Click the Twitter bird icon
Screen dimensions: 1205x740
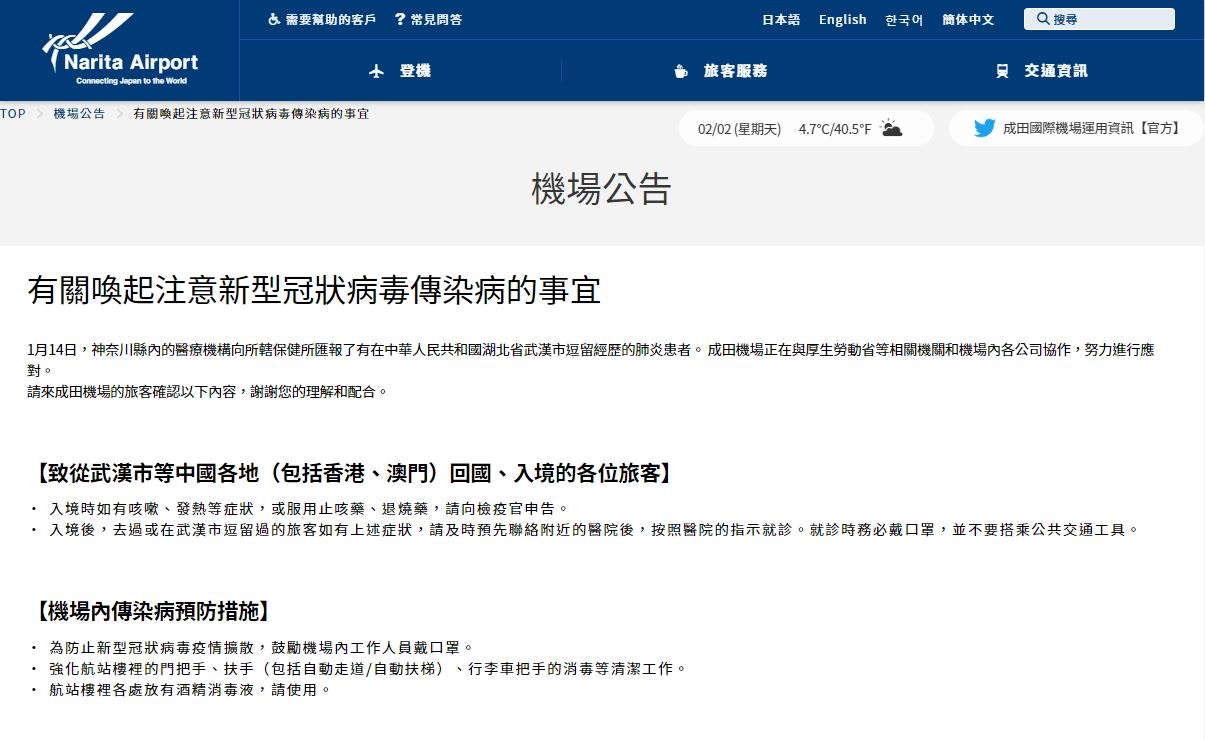pos(985,128)
